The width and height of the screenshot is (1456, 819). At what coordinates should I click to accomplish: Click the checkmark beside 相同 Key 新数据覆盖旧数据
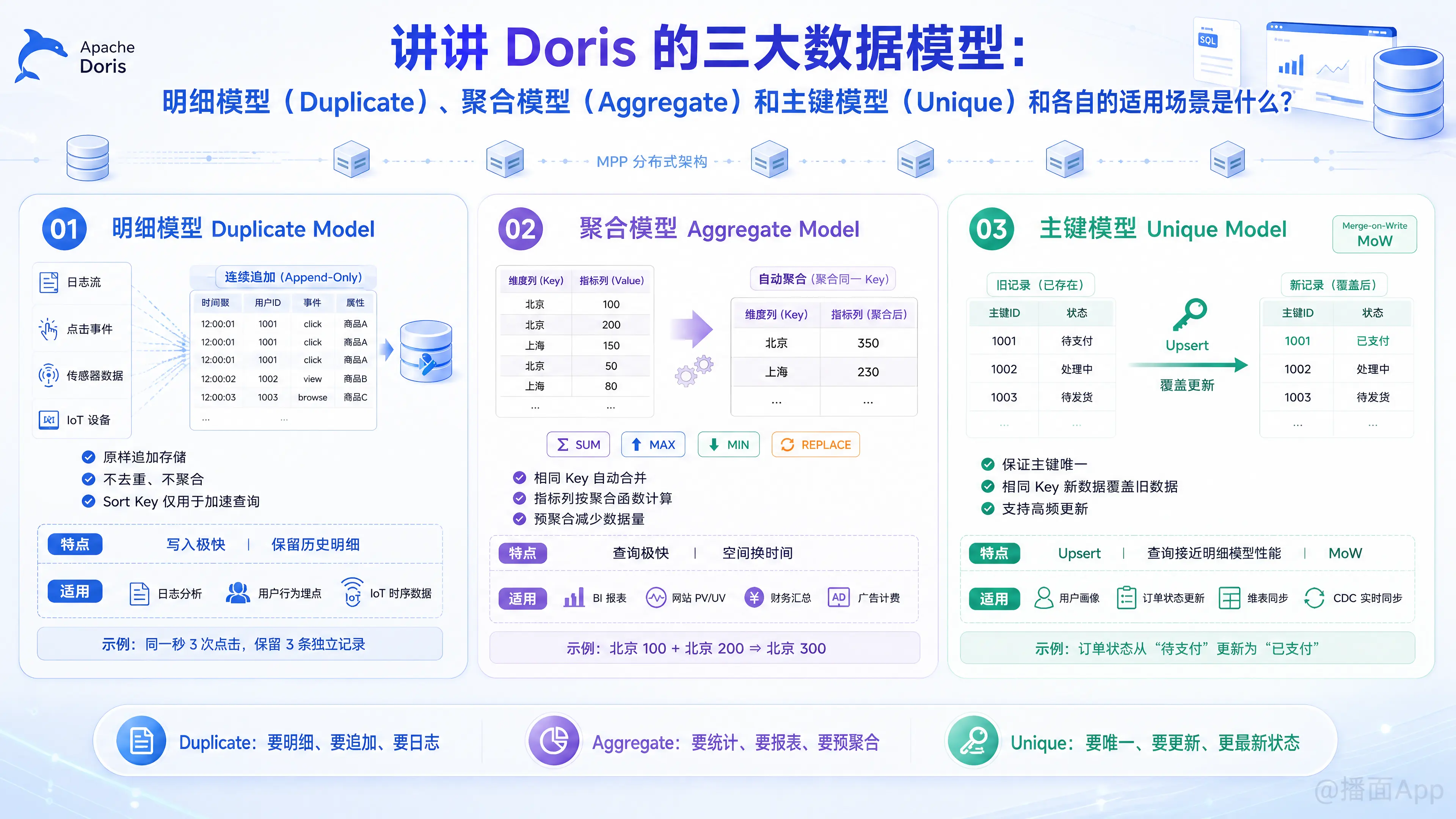[x=988, y=486]
